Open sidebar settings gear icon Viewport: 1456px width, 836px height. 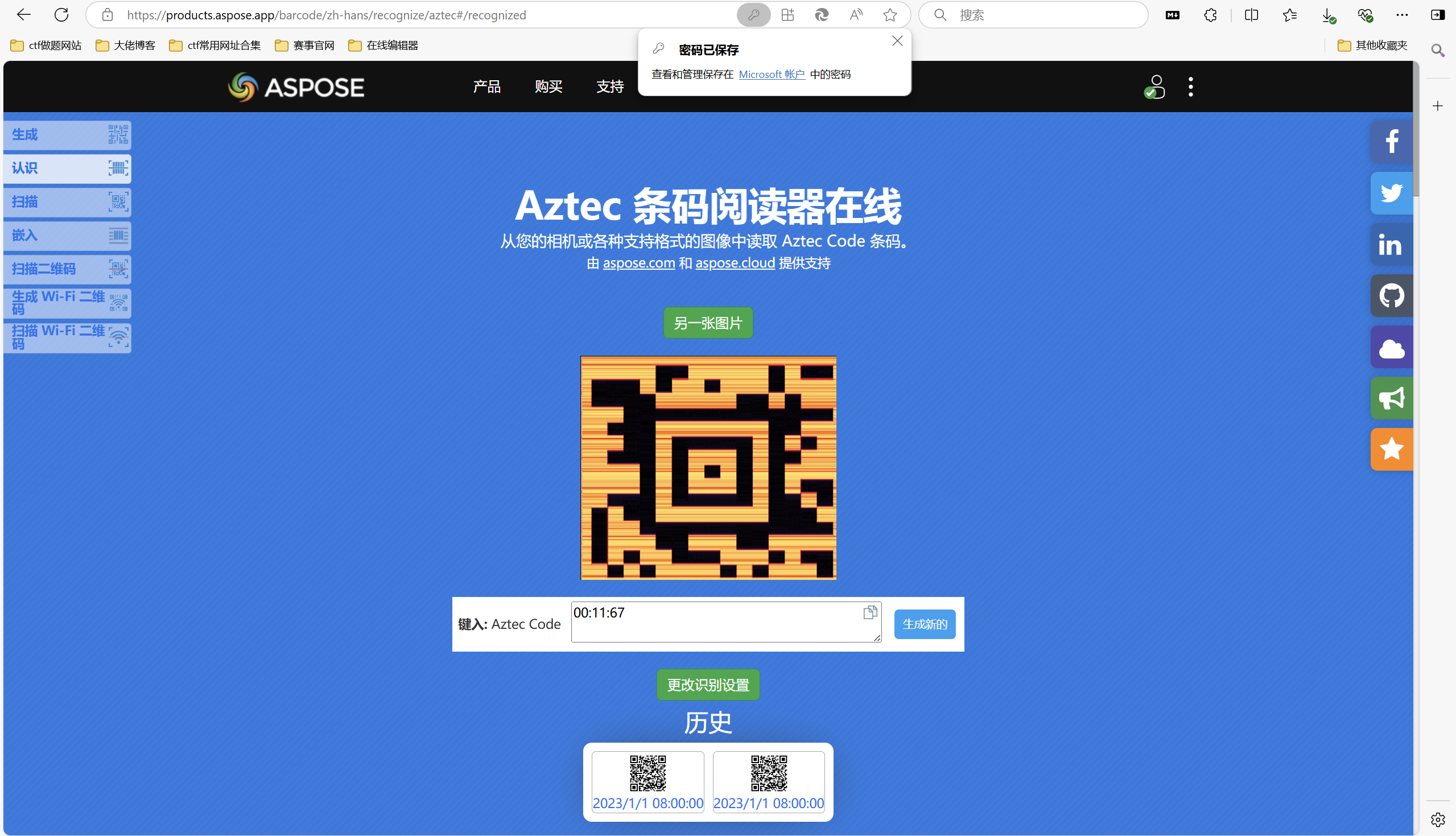coord(1438,819)
